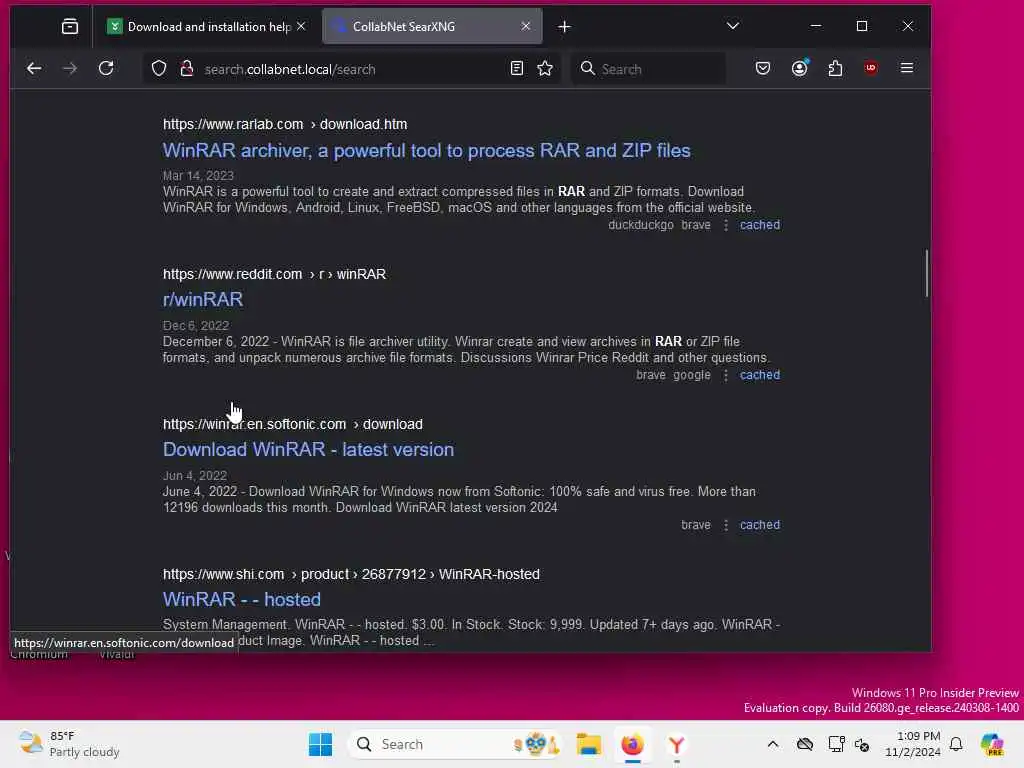
Task: Open the clock showing 1:09 PM
Action: pos(912,744)
